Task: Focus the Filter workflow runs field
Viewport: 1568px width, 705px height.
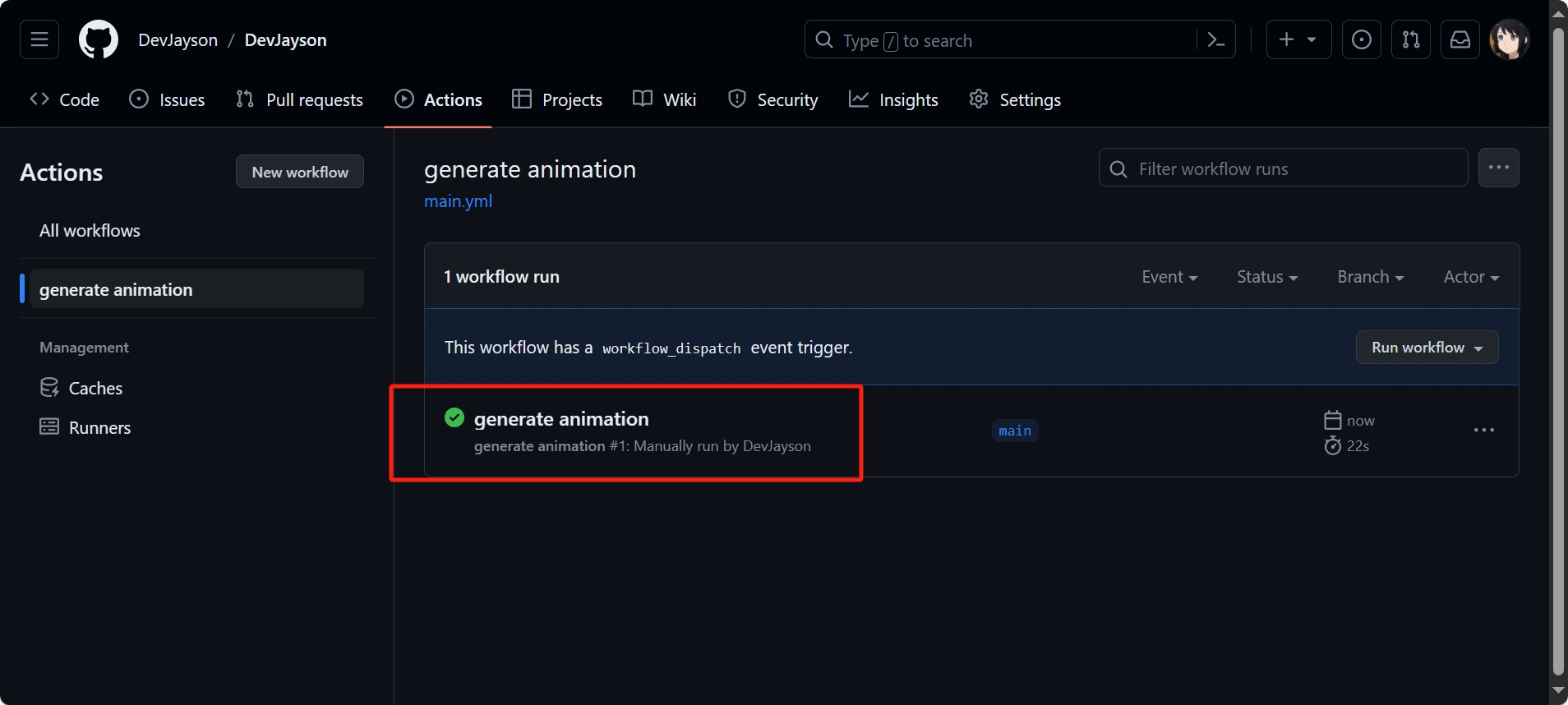Action: [x=1284, y=168]
